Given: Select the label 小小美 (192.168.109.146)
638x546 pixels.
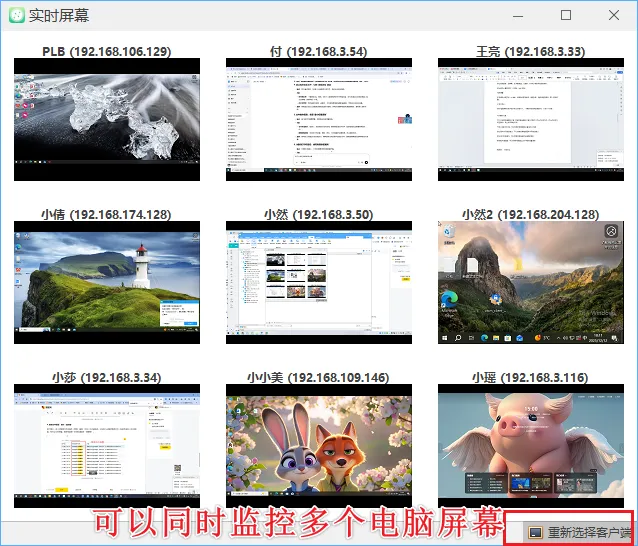Looking at the screenshot, I should (318, 378).
